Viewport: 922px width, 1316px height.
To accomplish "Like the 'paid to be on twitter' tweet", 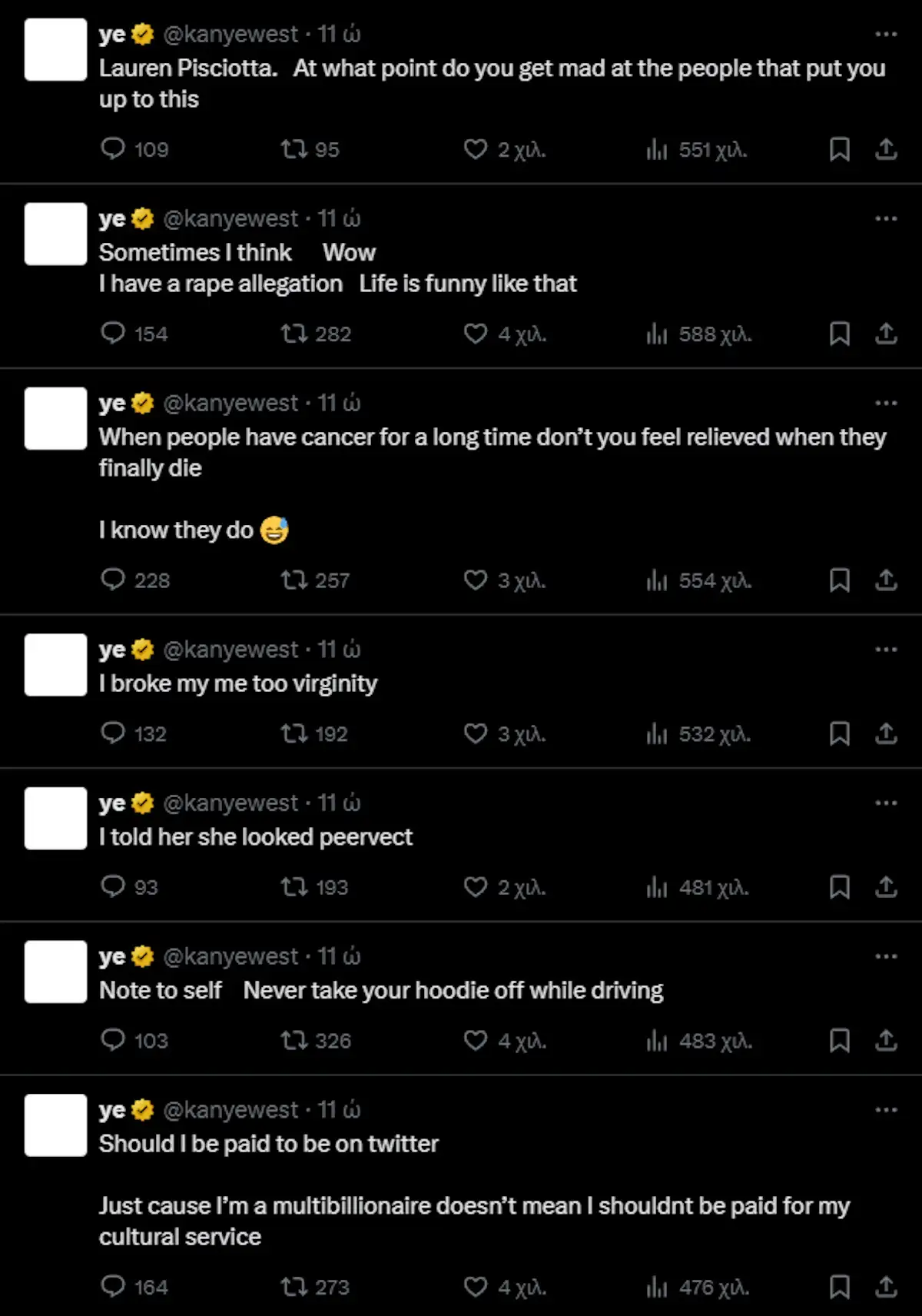I will [476, 1287].
